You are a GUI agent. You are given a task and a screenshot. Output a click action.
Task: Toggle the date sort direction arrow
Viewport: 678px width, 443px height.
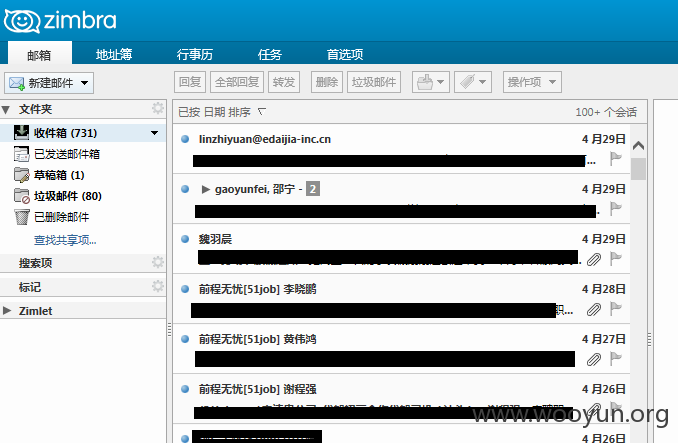click(x=262, y=112)
